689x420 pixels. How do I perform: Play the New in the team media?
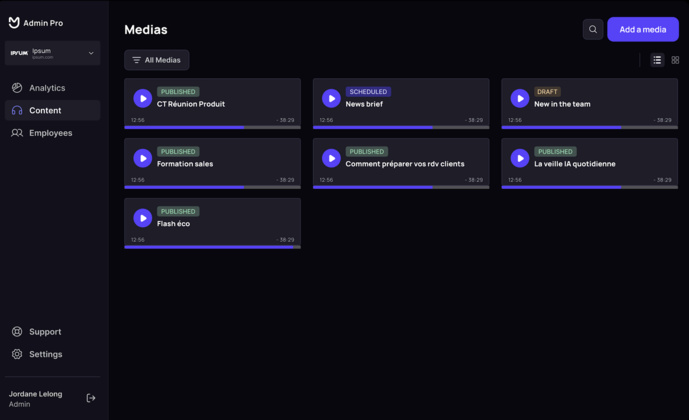pos(520,98)
